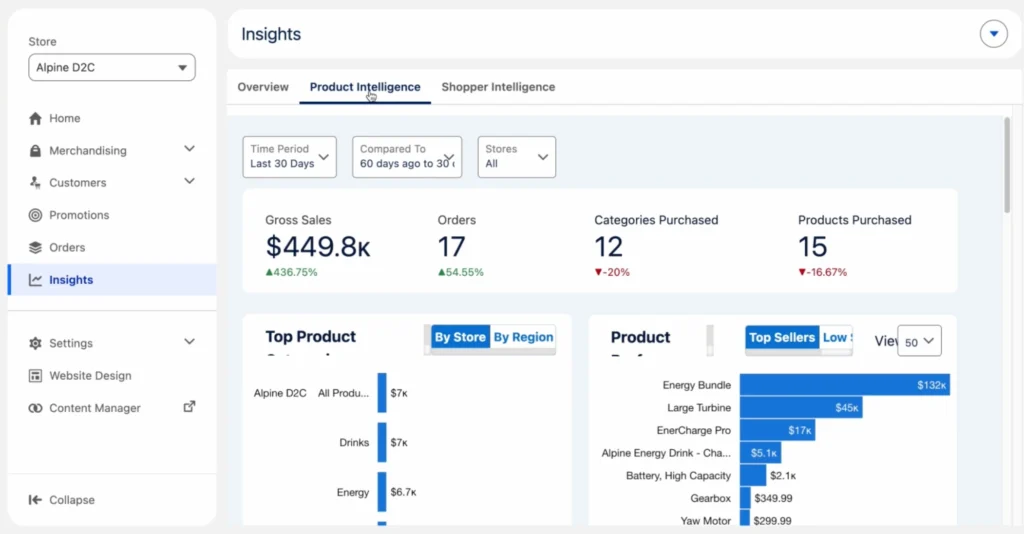The width and height of the screenshot is (1024, 534).
Task: Click the -16.67% products change
Action: click(x=822, y=272)
